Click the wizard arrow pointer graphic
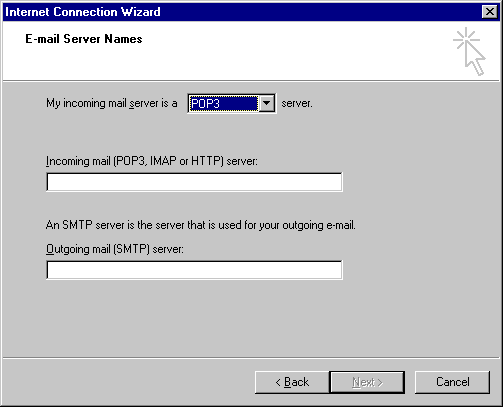The width and height of the screenshot is (503, 407). [x=476, y=58]
